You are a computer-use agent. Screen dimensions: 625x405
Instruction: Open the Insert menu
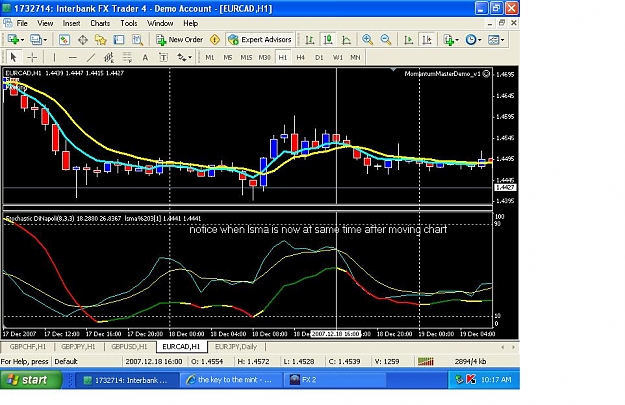click(71, 23)
